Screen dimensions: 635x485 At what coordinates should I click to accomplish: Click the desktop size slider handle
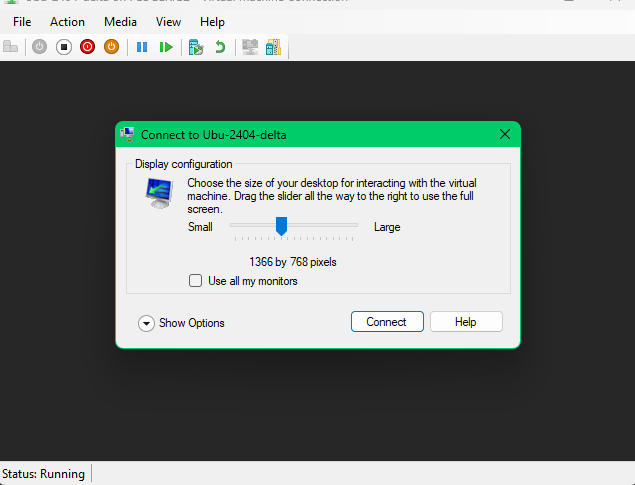(281, 227)
